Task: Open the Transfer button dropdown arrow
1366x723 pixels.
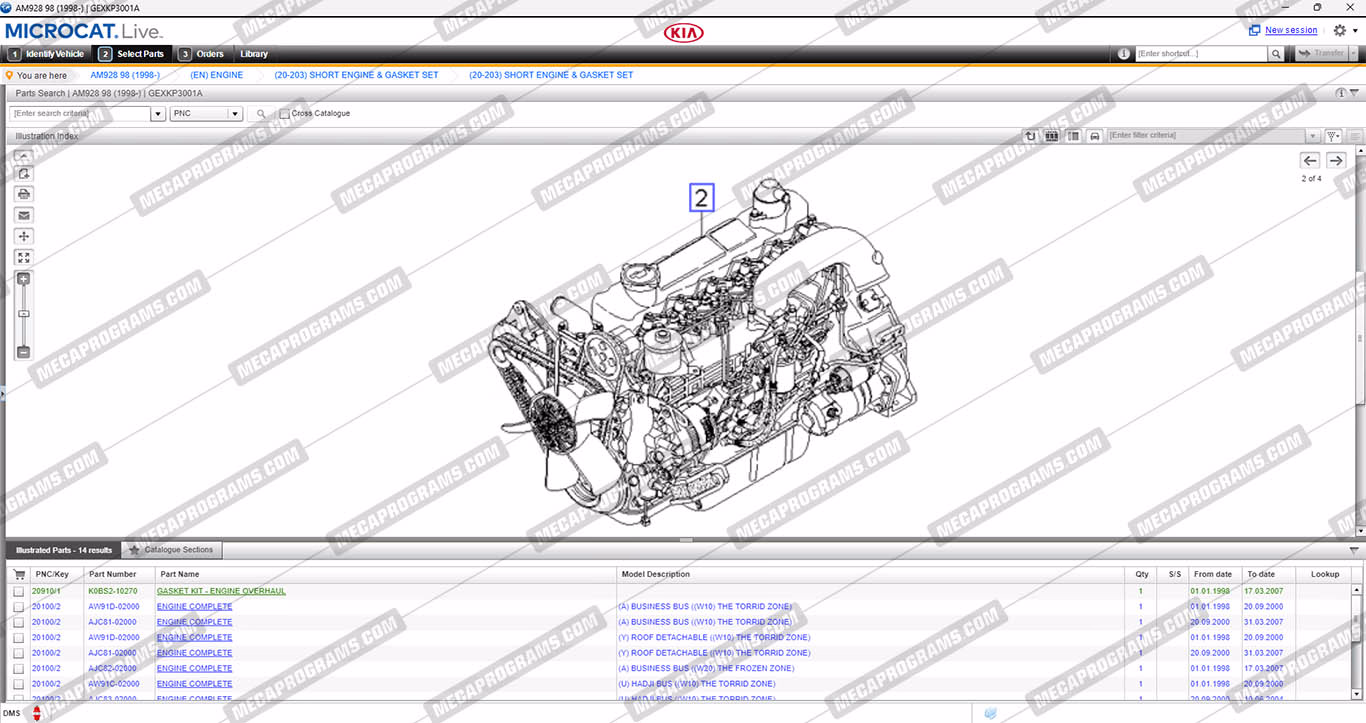Action: click(x=1355, y=54)
